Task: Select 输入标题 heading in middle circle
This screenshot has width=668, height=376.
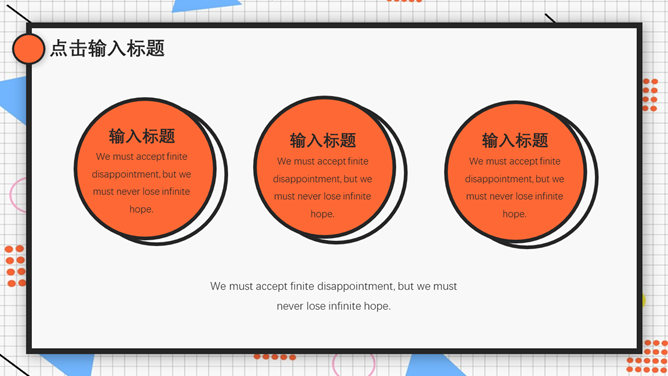Action: (x=323, y=140)
